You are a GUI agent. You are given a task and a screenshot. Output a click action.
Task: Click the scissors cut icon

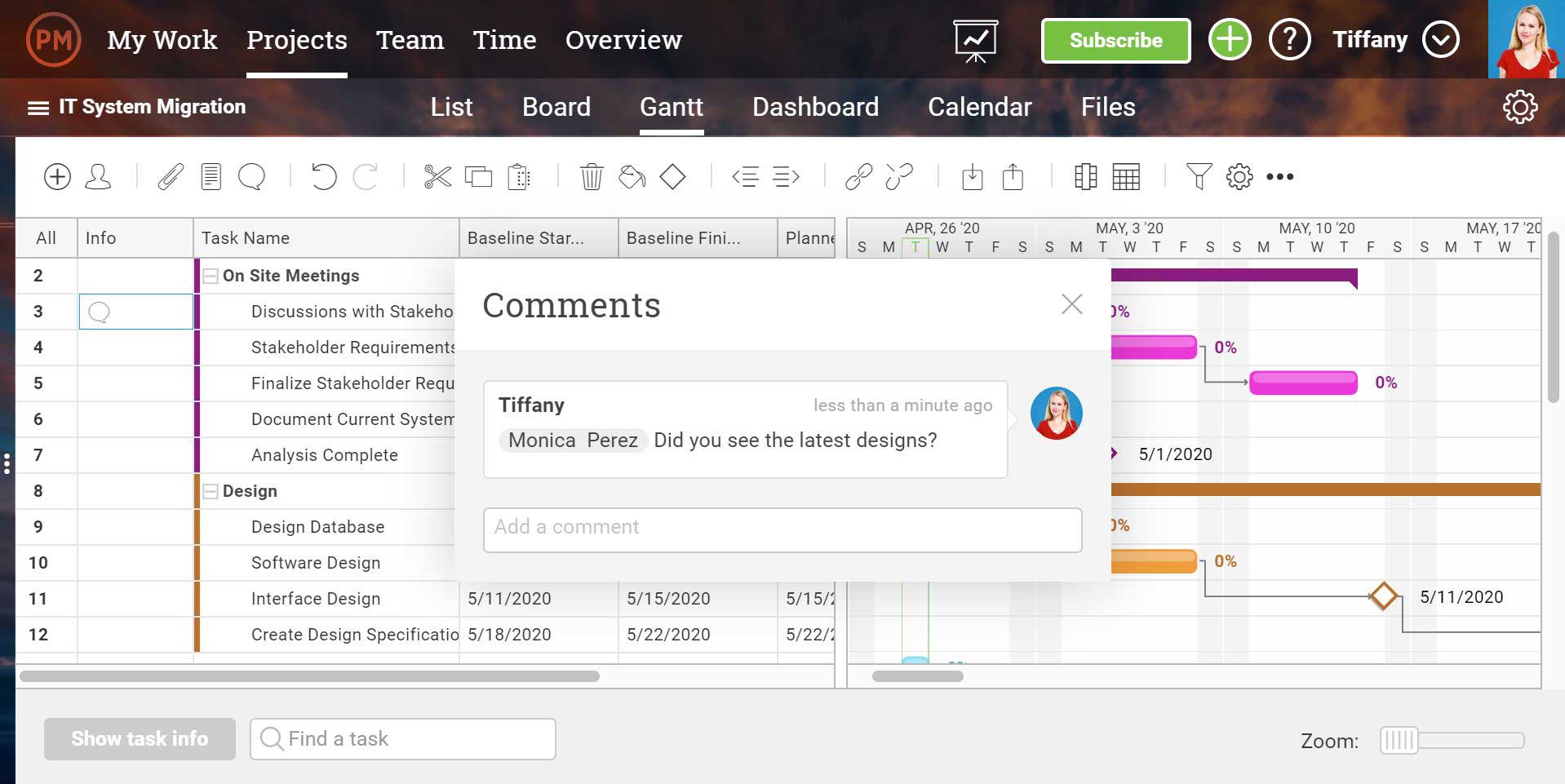click(x=438, y=176)
